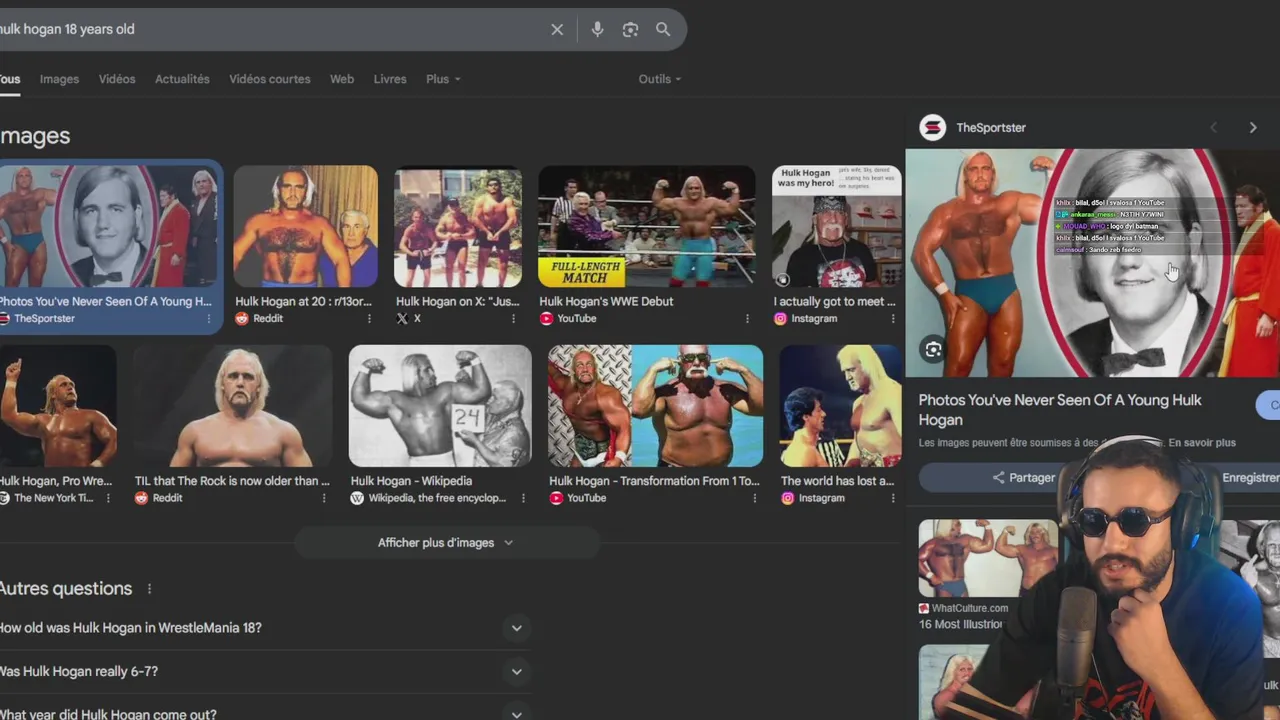Click the Reddit source icon under 'Hulk Hogan at 20'

point(242,319)
